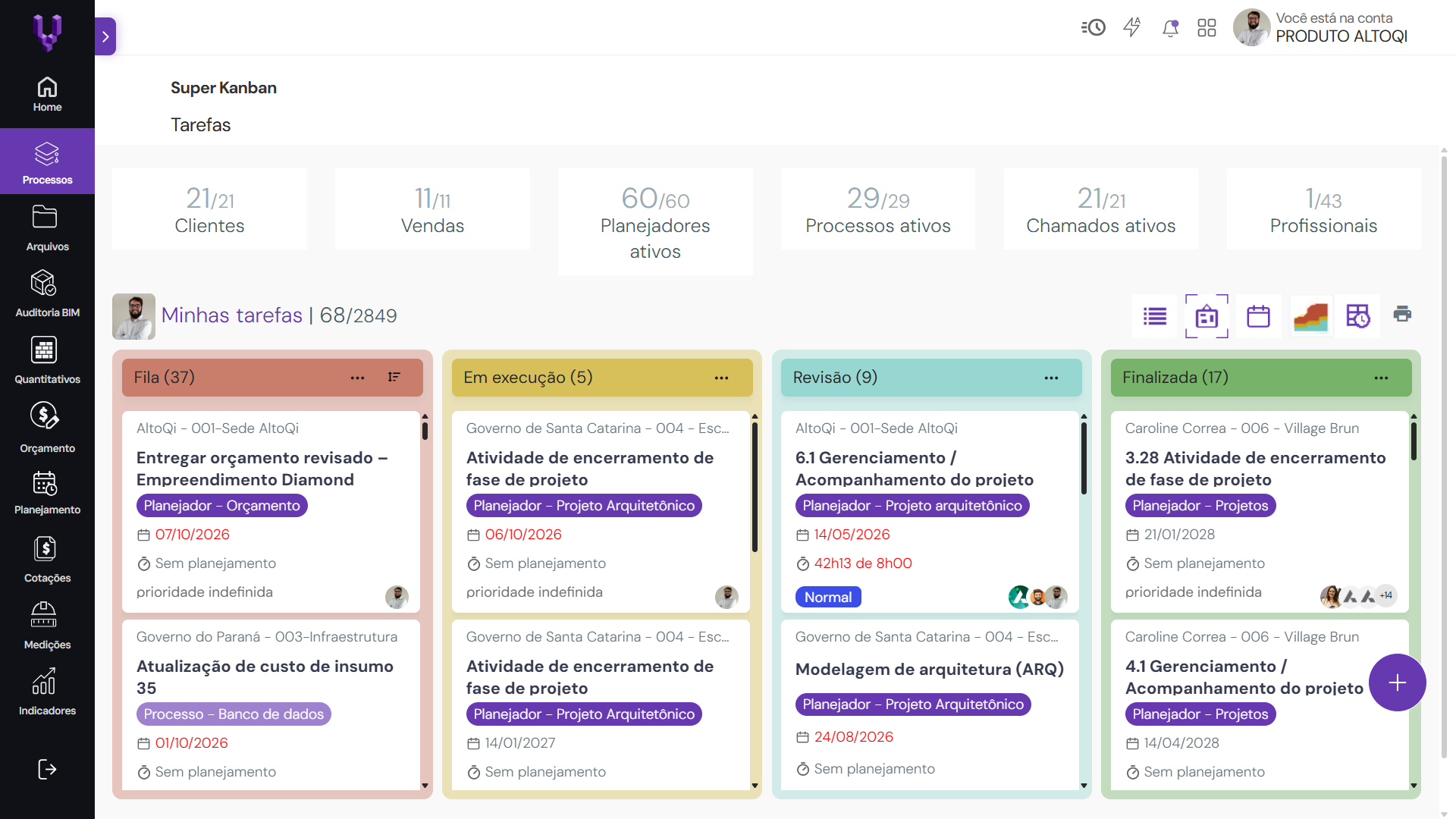Open the Planejadores ativos card
1456x819 pixels.
[x=655, y=221]
